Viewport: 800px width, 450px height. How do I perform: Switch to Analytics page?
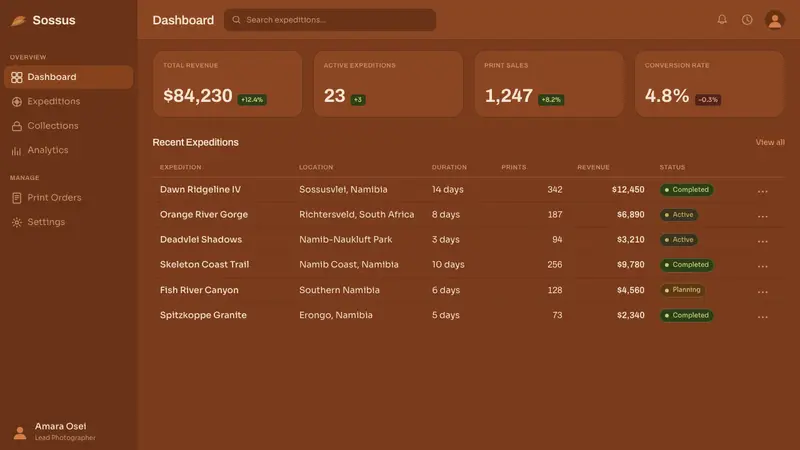click(68, 151)
